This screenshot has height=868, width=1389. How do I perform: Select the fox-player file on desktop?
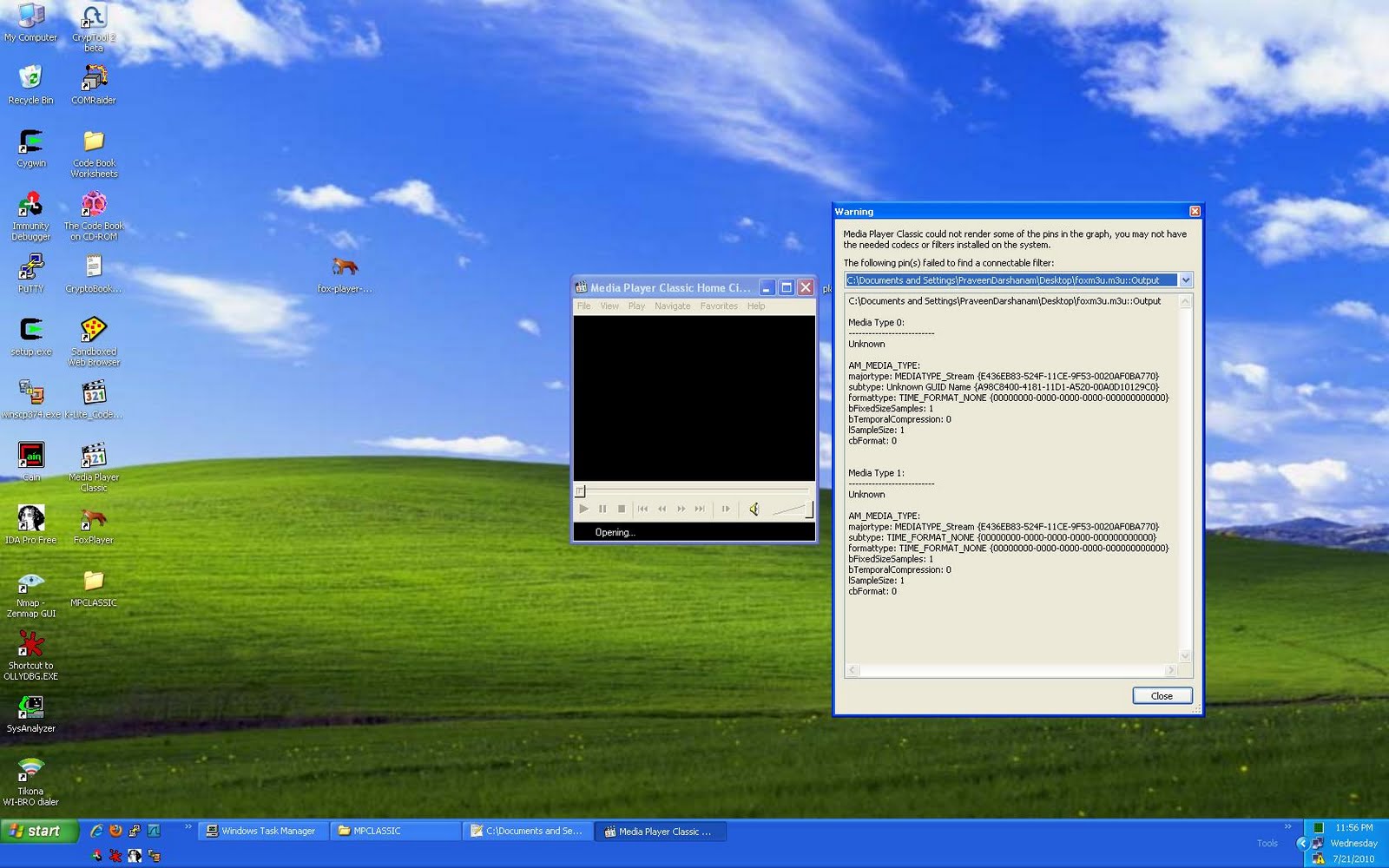click(345, 274)
